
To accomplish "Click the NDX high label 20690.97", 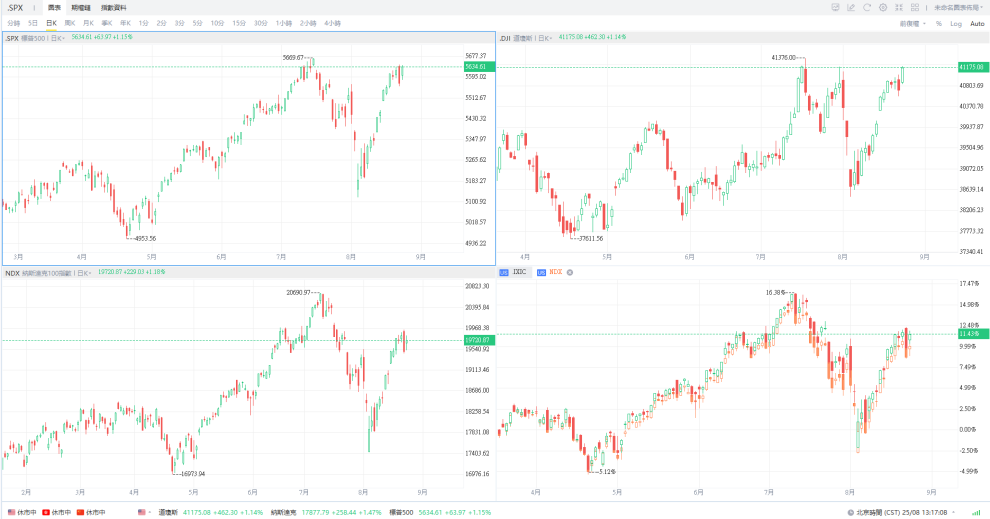I will (299, 292).
